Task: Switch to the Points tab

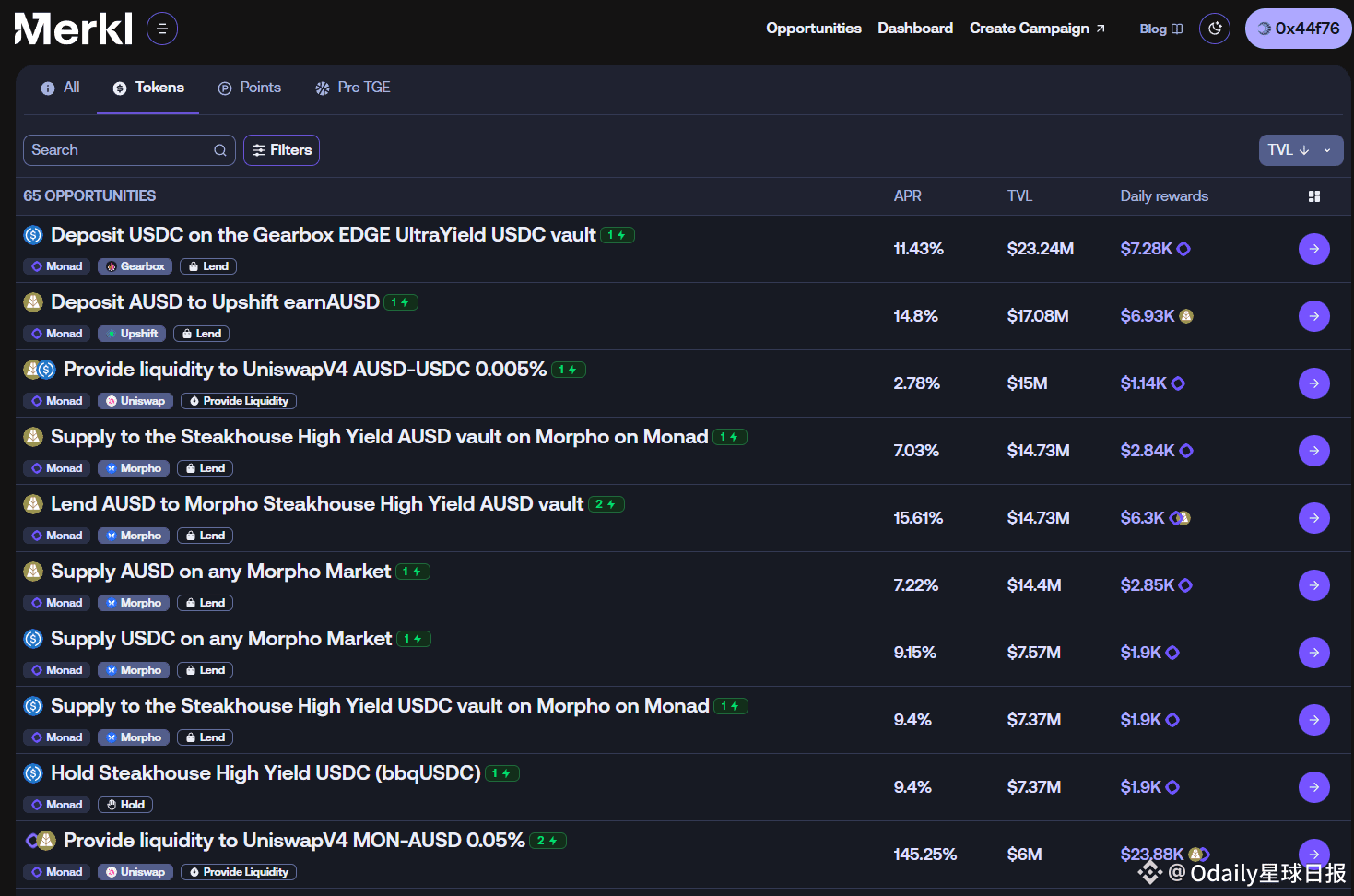Action: pos(250,88)
